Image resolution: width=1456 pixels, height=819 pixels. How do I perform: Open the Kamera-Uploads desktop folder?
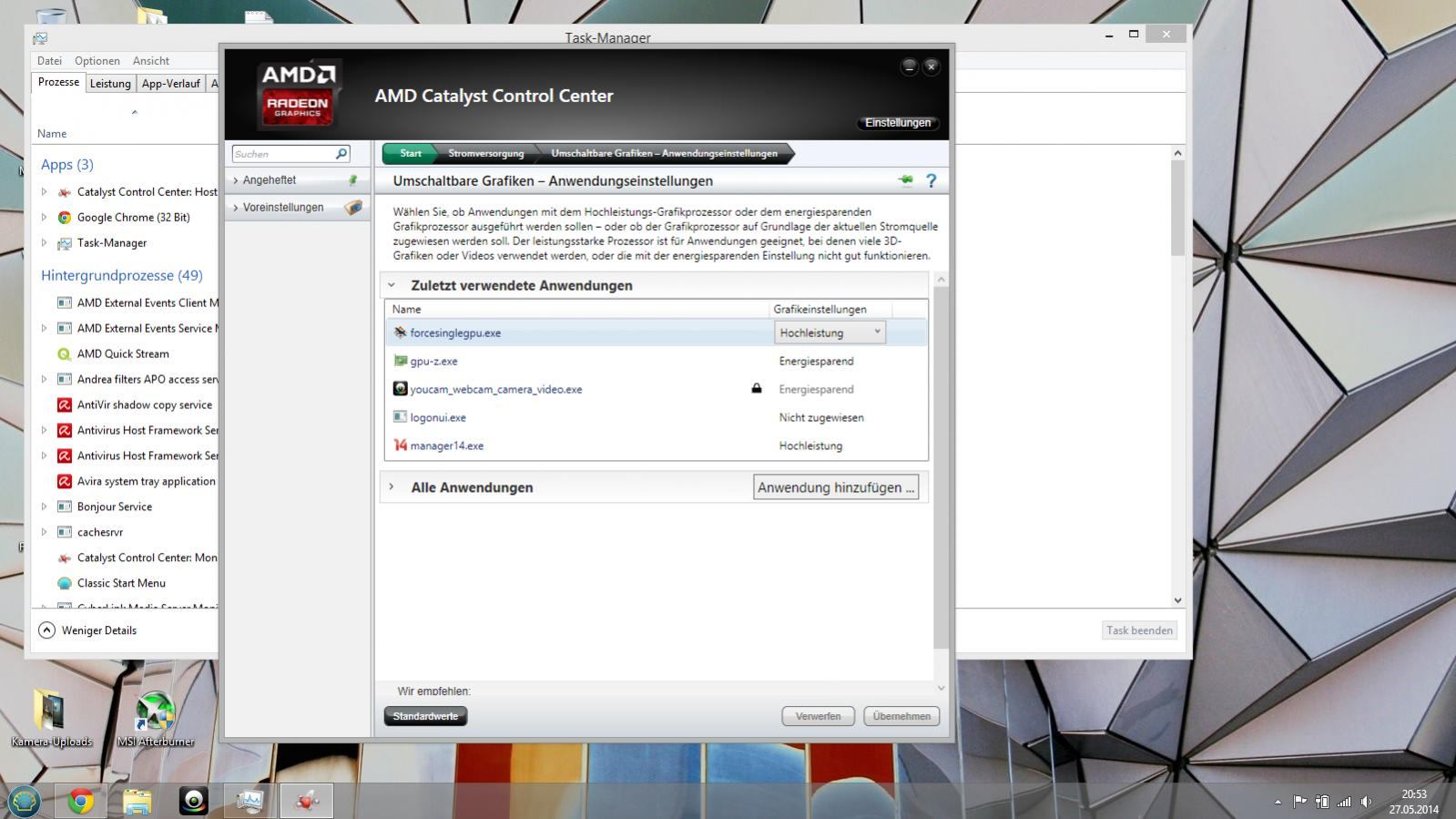(51, 720)
